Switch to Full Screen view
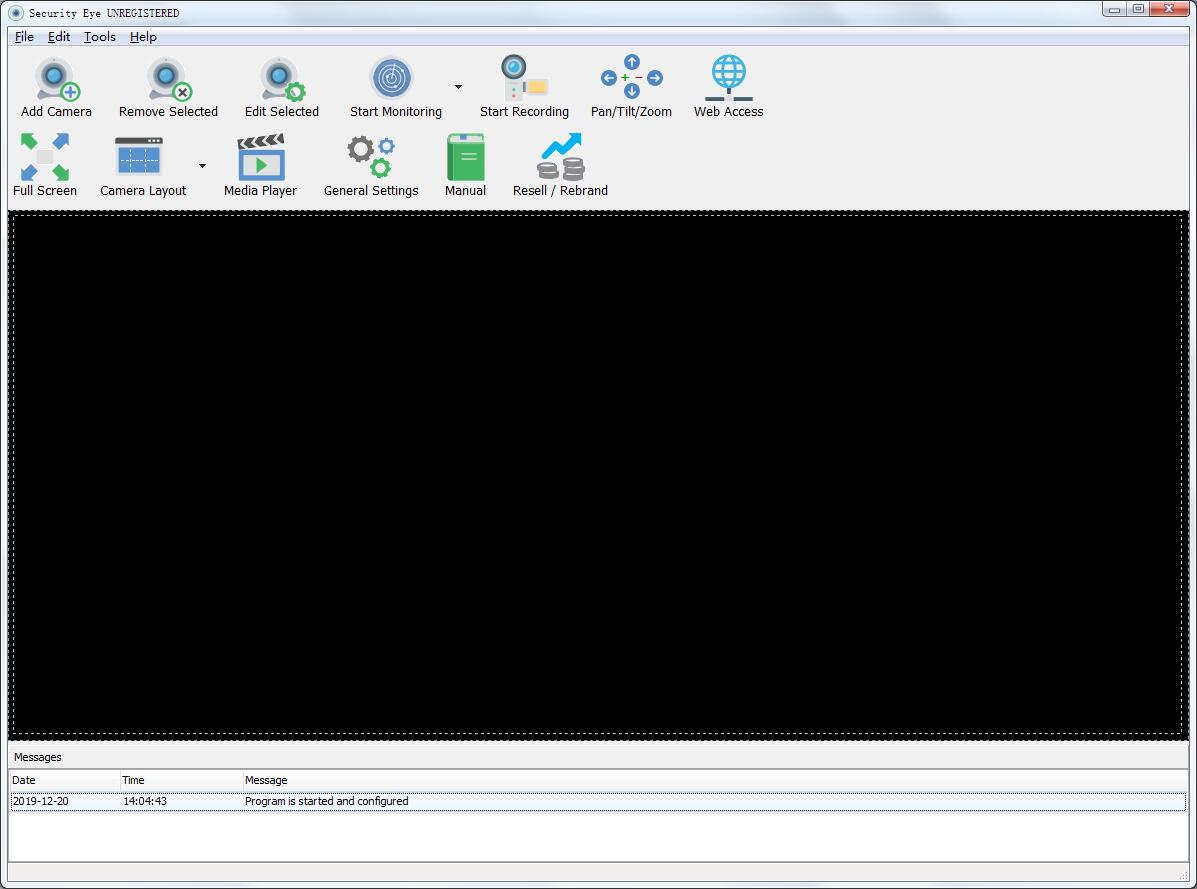Screen dimensions: 1197x889 (x=45, y=159)
